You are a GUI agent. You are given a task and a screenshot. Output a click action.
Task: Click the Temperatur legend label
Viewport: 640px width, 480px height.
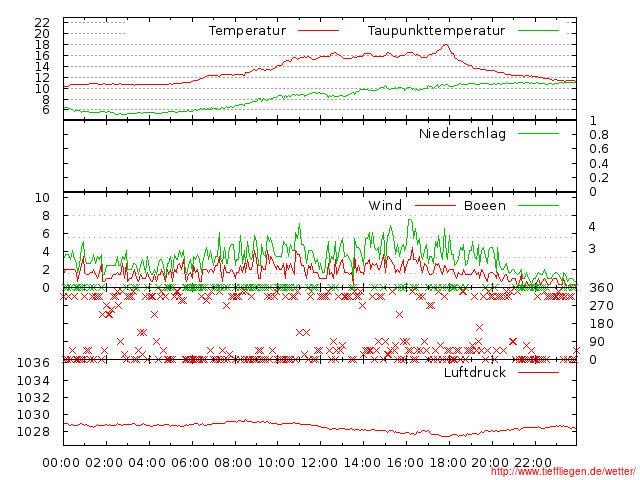coord(247,31)
